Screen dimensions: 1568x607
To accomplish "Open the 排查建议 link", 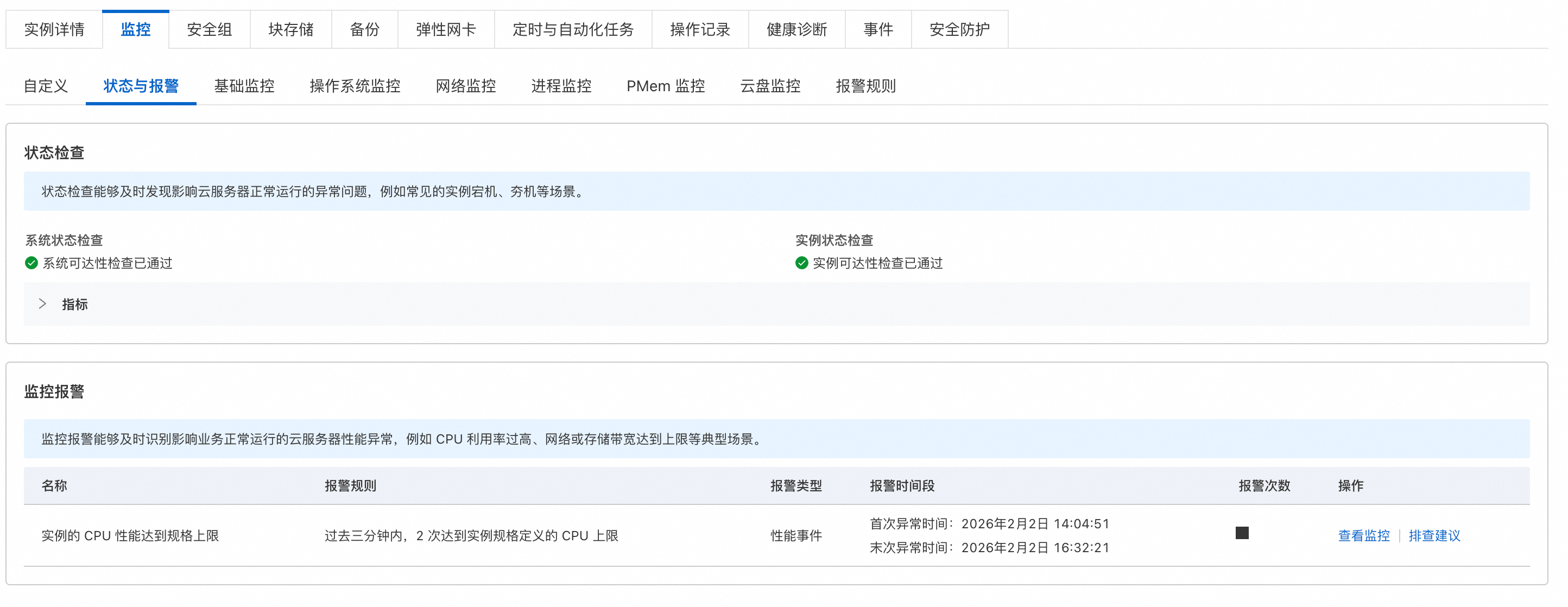I will click(1434, 536).
